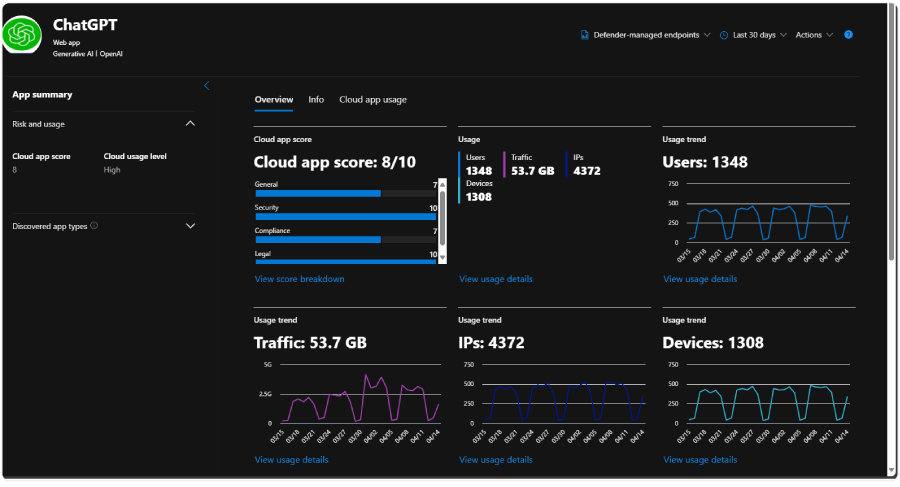The width and height of the screenshot is (900, 487).
Task: Click the 'Generative AI | OpenAI' subtitle
Action: [88, 54]
